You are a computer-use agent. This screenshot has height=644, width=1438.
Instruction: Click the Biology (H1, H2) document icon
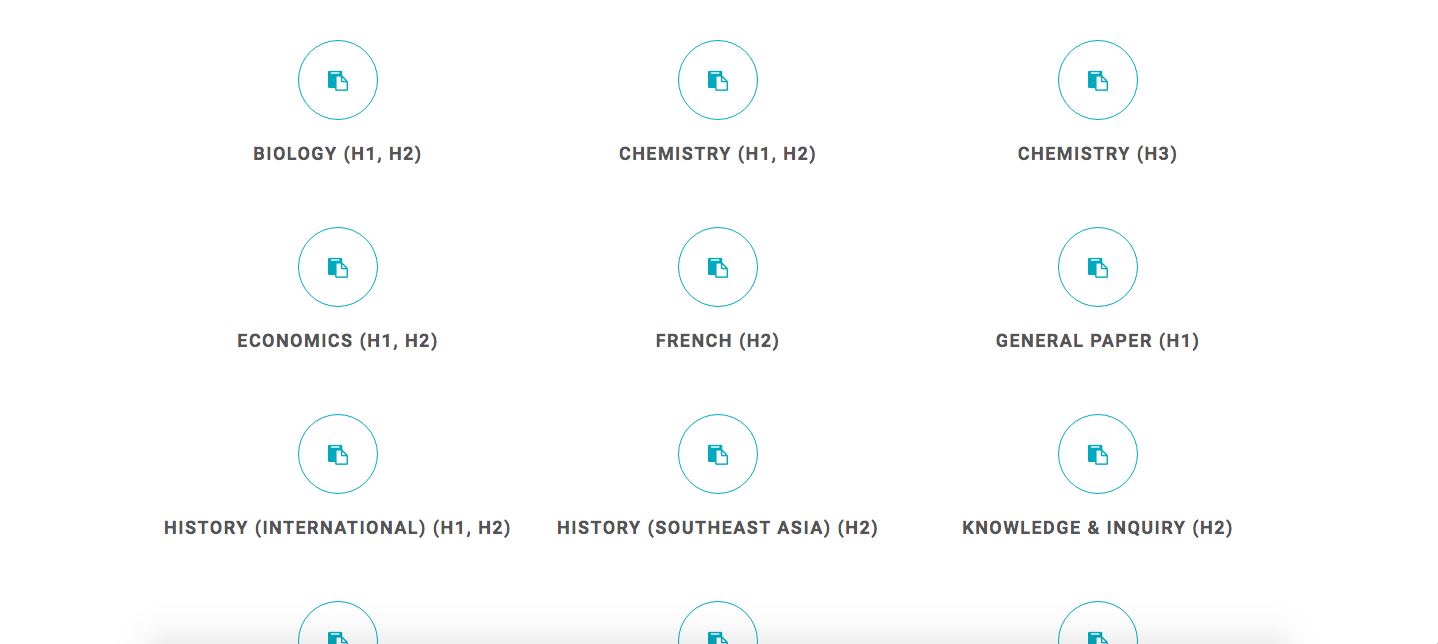[x=338, y=81]
